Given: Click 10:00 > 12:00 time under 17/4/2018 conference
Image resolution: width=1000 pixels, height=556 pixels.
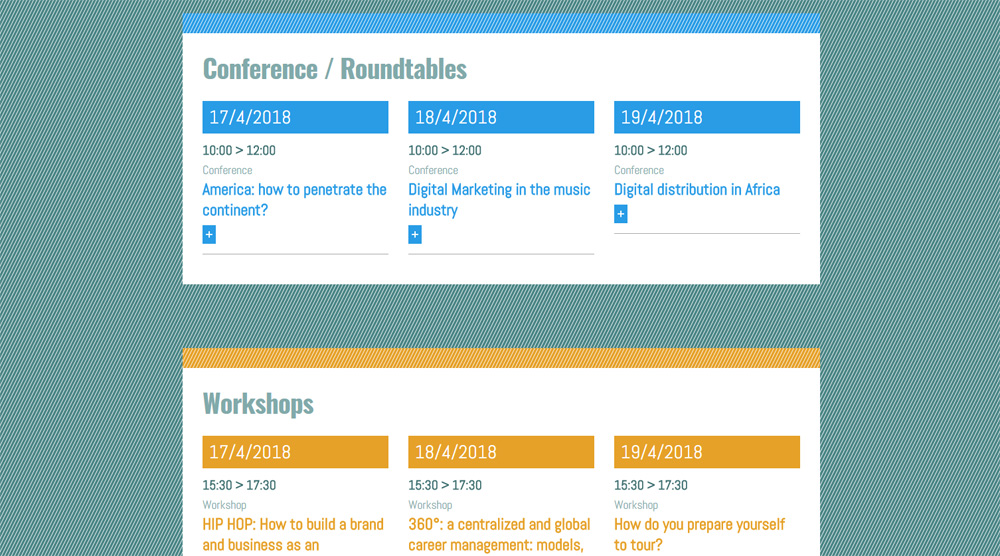Looking at the screenshot, I should pos(239,150).
